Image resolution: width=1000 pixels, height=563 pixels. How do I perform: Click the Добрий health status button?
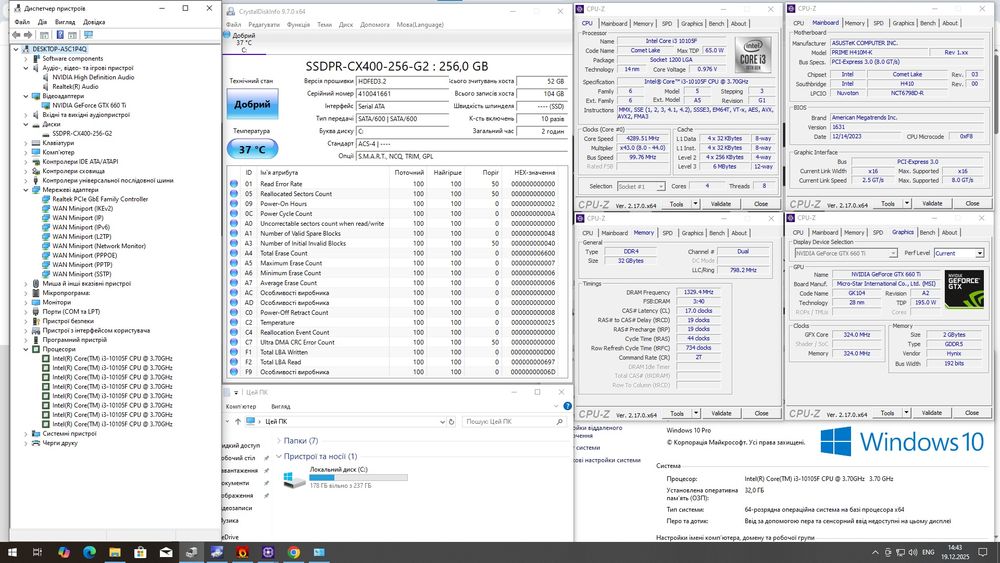pos(253,104)
